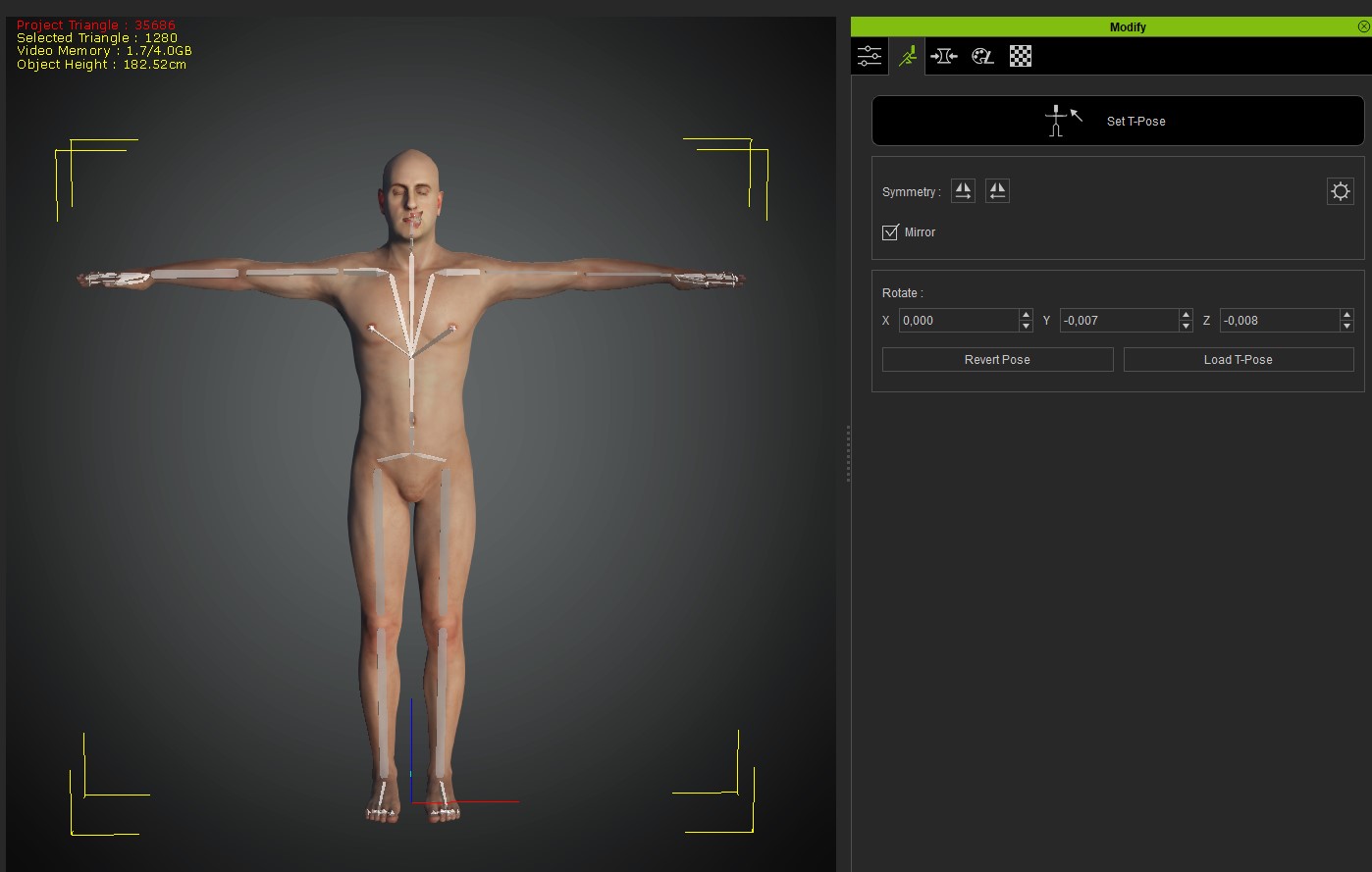Select the green running-figure pose tab
This screenshot has width=1372, height=872.
pos(907,57)
